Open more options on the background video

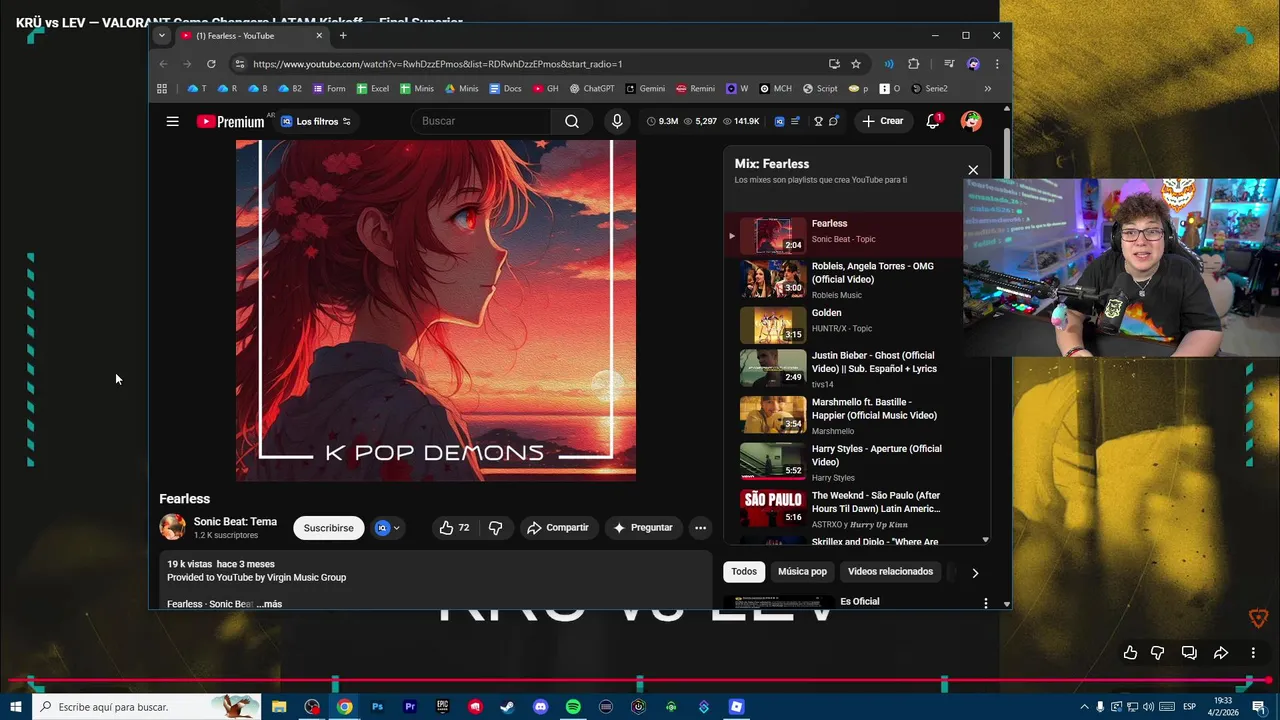point(1253,653)
